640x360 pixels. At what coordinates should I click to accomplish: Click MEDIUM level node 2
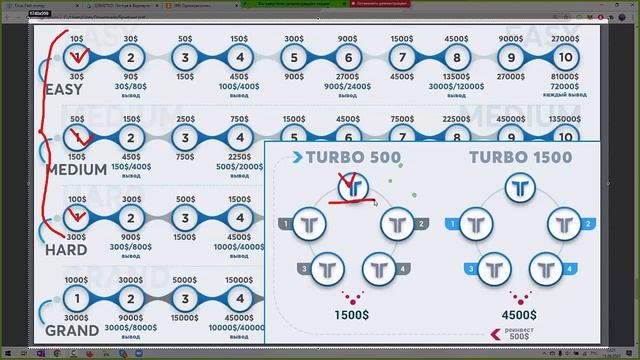[131, 138]
